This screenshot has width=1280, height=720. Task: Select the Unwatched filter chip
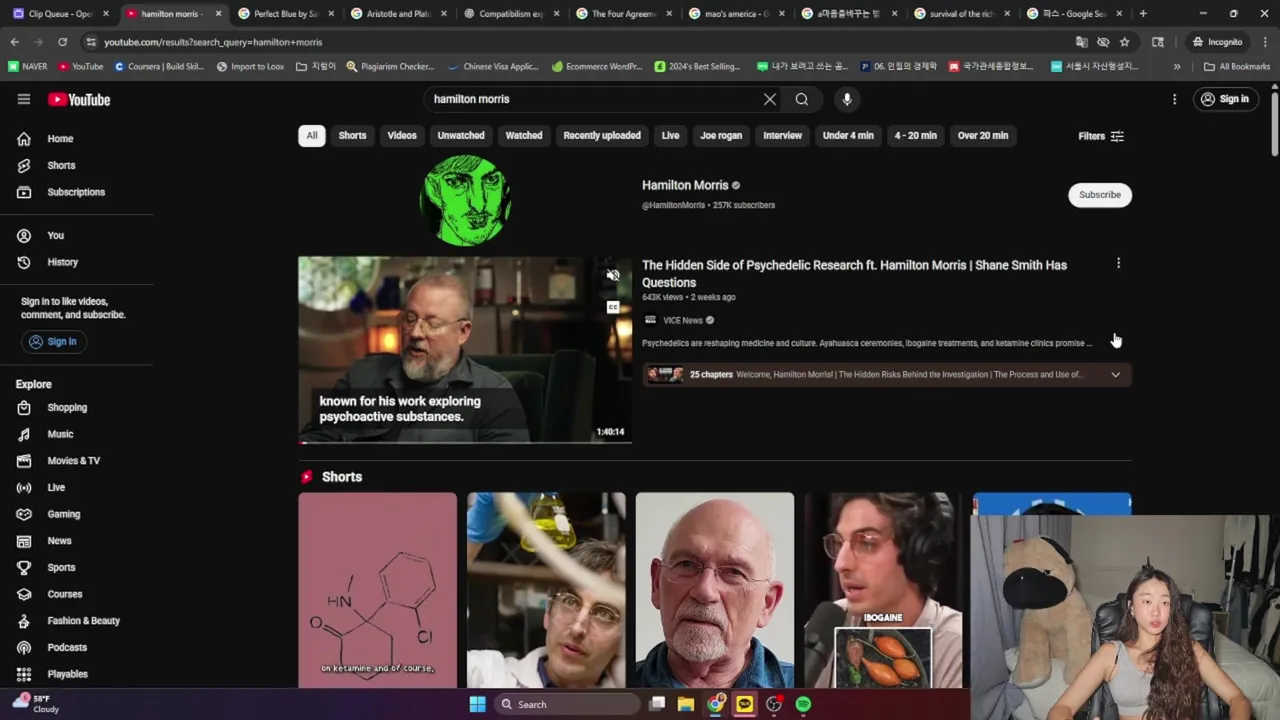pos(461,135)
